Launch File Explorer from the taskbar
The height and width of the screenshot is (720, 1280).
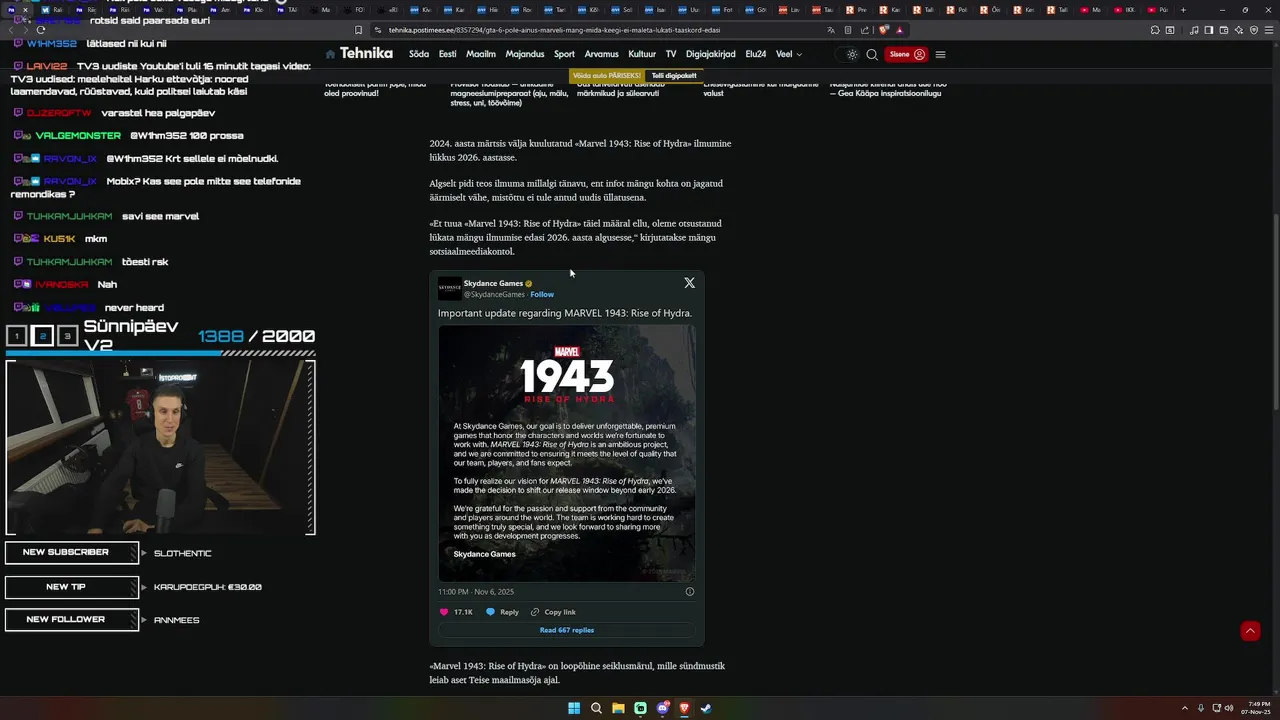pos(619,708)
